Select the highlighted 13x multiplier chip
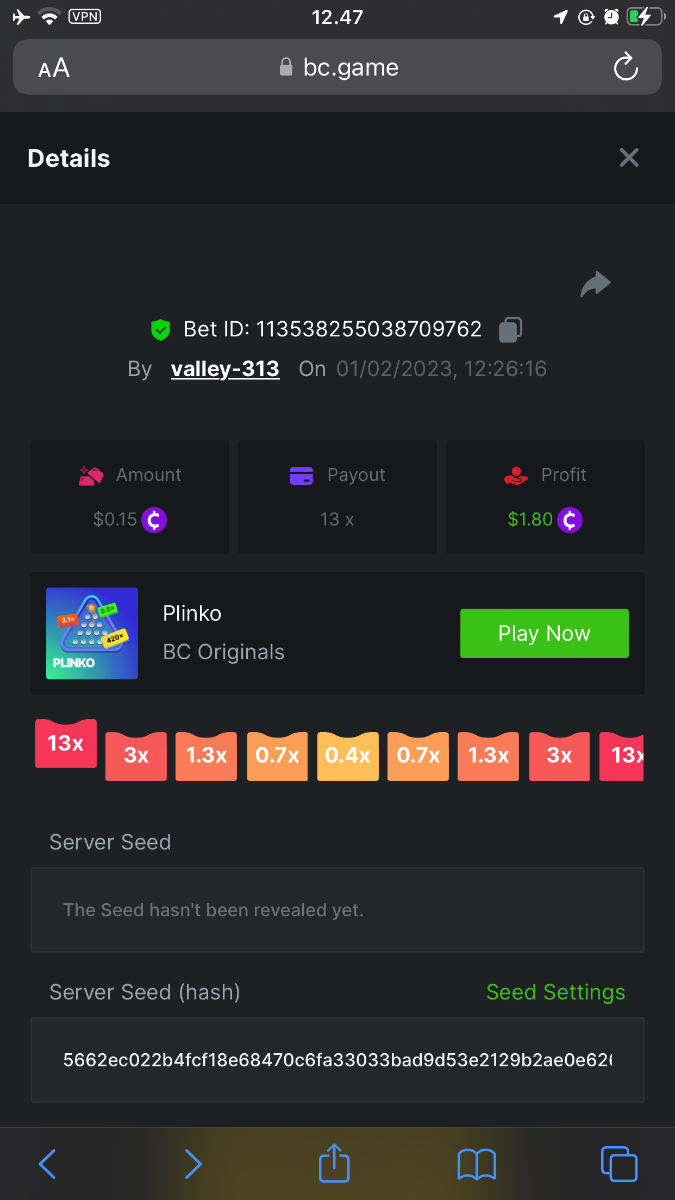 pyautogui.click(x=66, y=743)
